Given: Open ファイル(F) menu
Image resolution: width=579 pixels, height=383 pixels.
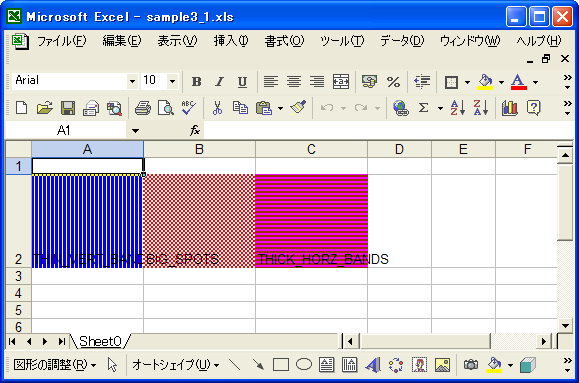Looking at the screenshot, I should tap(62, 41).
